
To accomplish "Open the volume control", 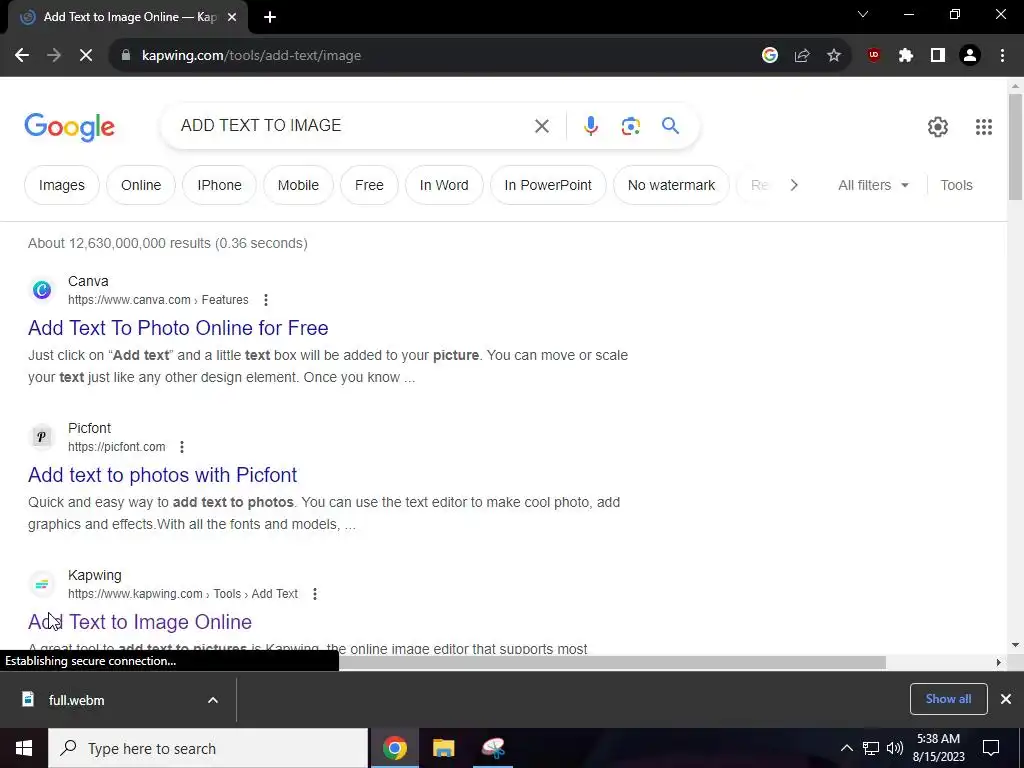I will (x=895, y=748).
